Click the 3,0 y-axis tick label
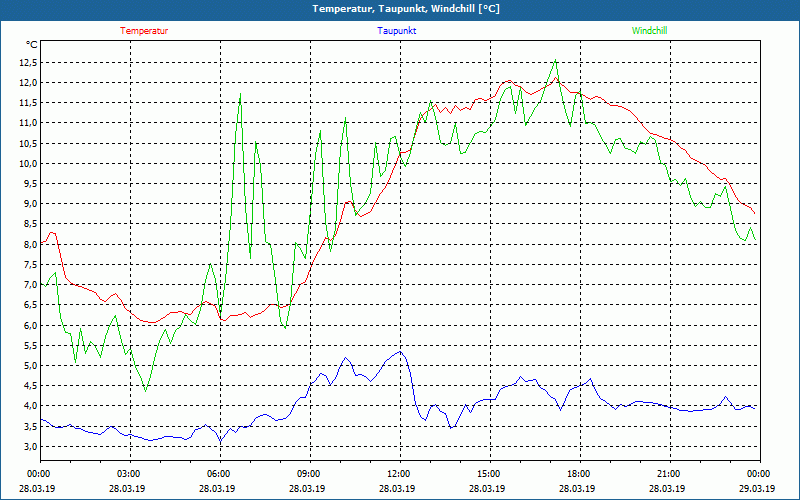800x500 pixels. [x=29, y=447]
